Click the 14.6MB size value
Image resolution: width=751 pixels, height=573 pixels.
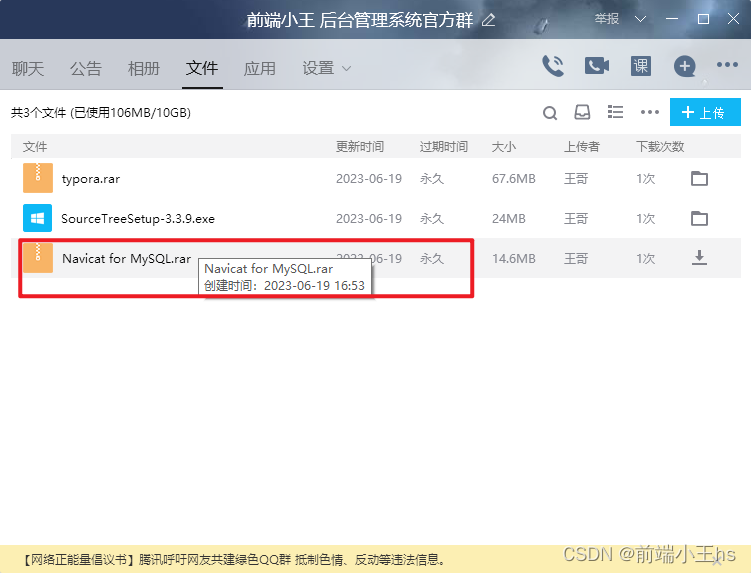click(x=513, y=259)
